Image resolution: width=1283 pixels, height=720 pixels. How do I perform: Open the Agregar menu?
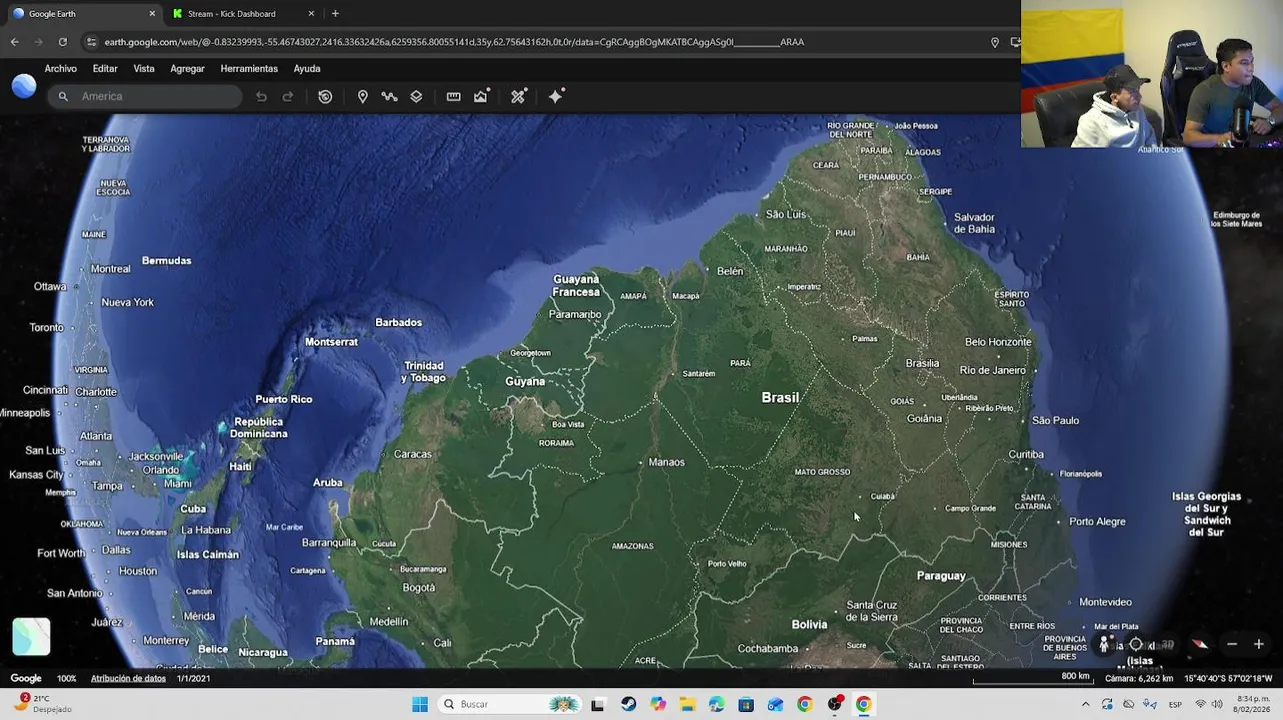click(x=187, y=69)
